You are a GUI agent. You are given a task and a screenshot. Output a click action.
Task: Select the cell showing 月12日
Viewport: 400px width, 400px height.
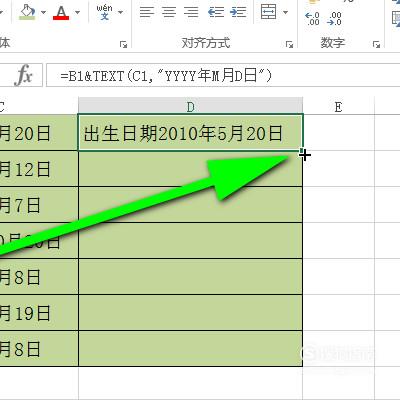pos(39,169)
